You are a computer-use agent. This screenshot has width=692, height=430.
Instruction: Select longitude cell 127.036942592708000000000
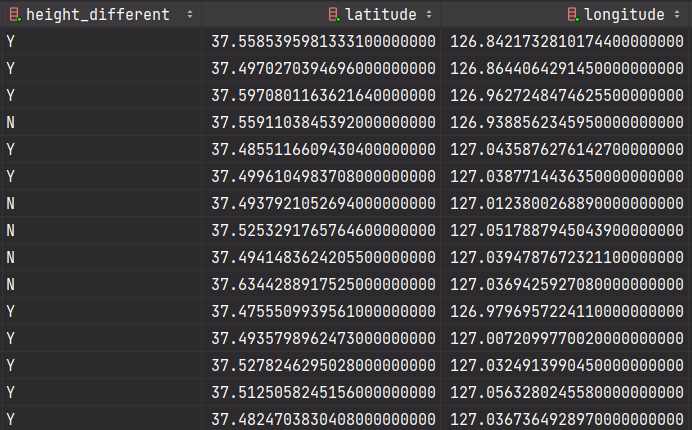pyautogui.click(x=566, y=284)
